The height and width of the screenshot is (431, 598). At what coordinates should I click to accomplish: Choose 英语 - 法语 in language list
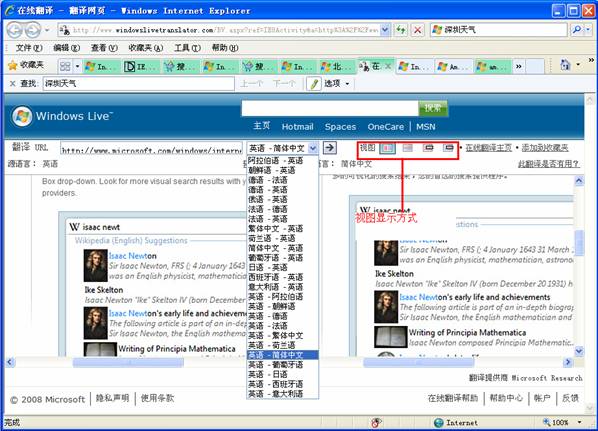click(x=282, y=326)
